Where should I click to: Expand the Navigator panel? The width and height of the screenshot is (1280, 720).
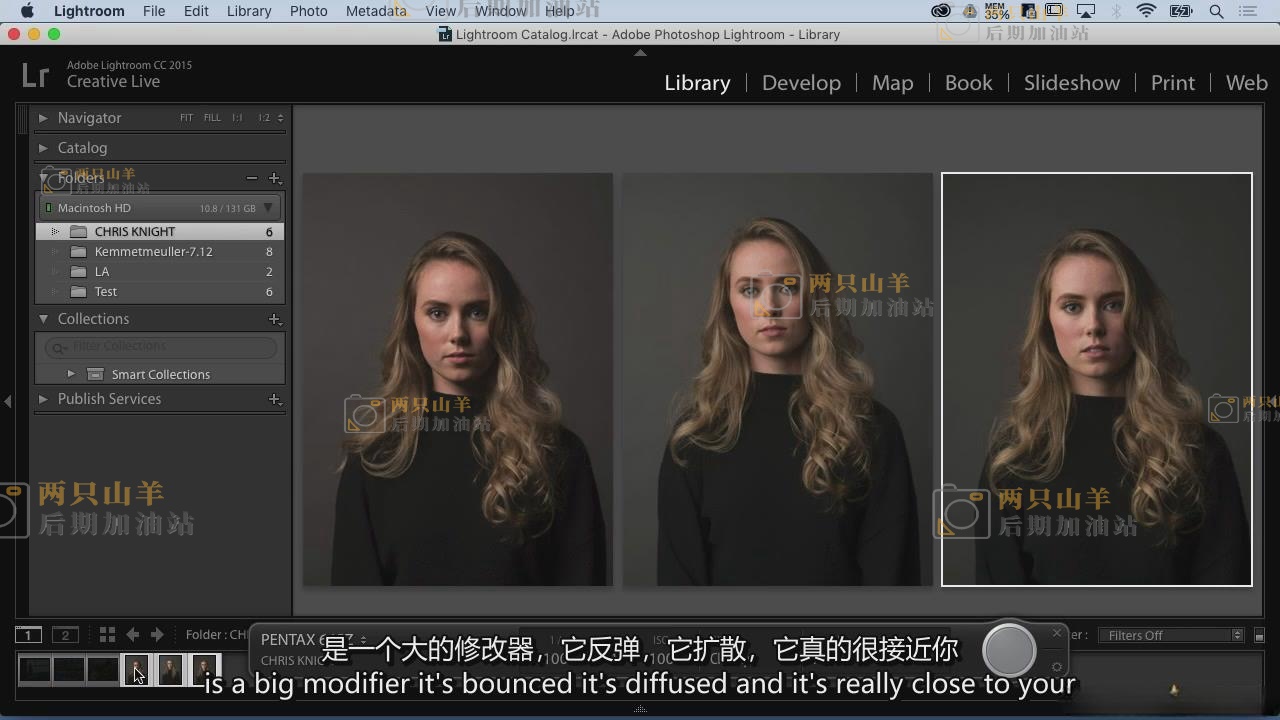[x=43, y=118]
